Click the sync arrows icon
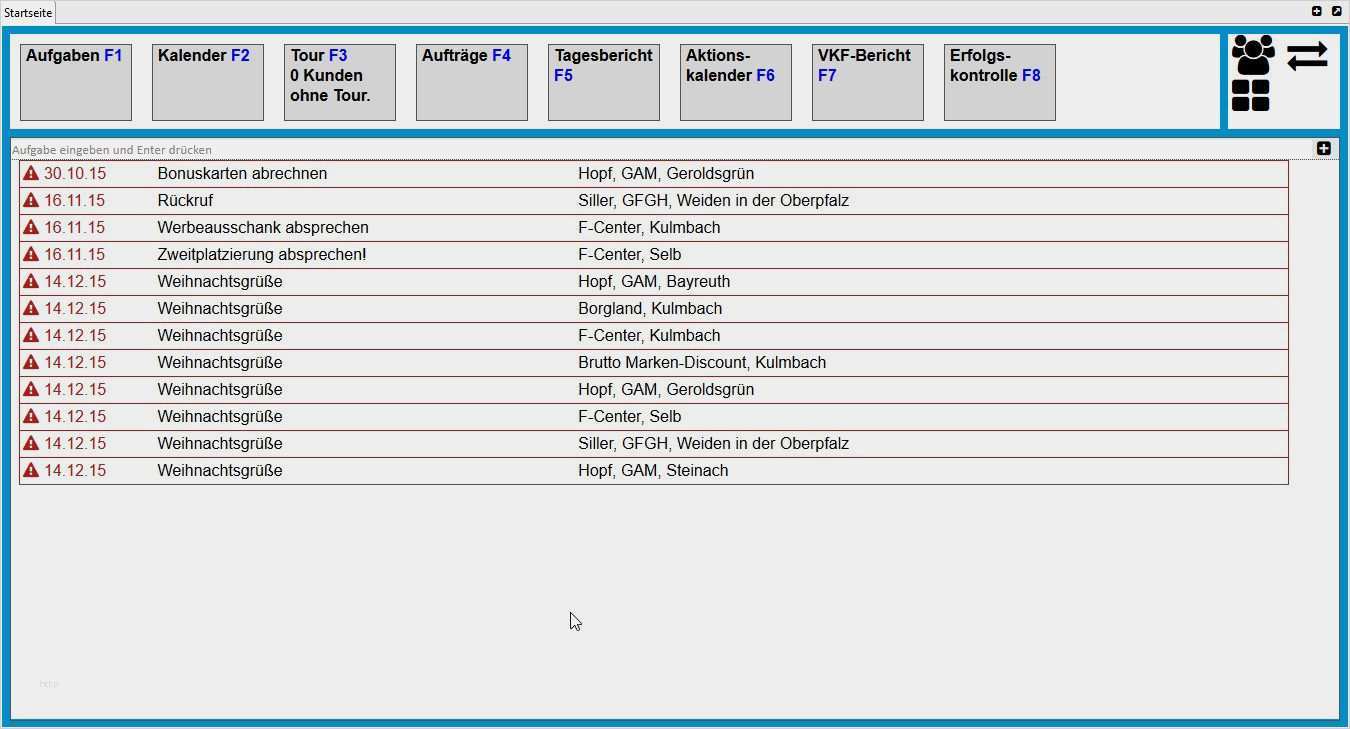 point(1307,56)
